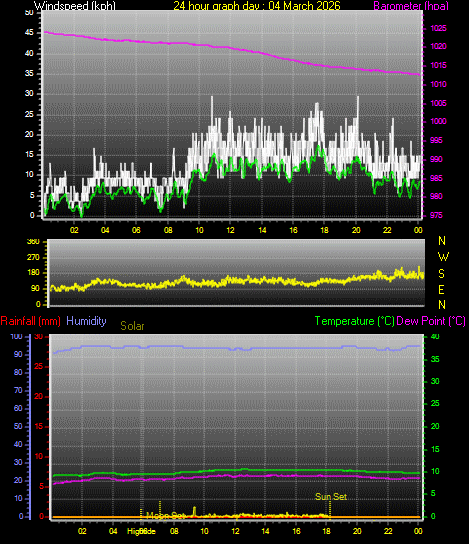Click the 100 humidity scale value

16,336
